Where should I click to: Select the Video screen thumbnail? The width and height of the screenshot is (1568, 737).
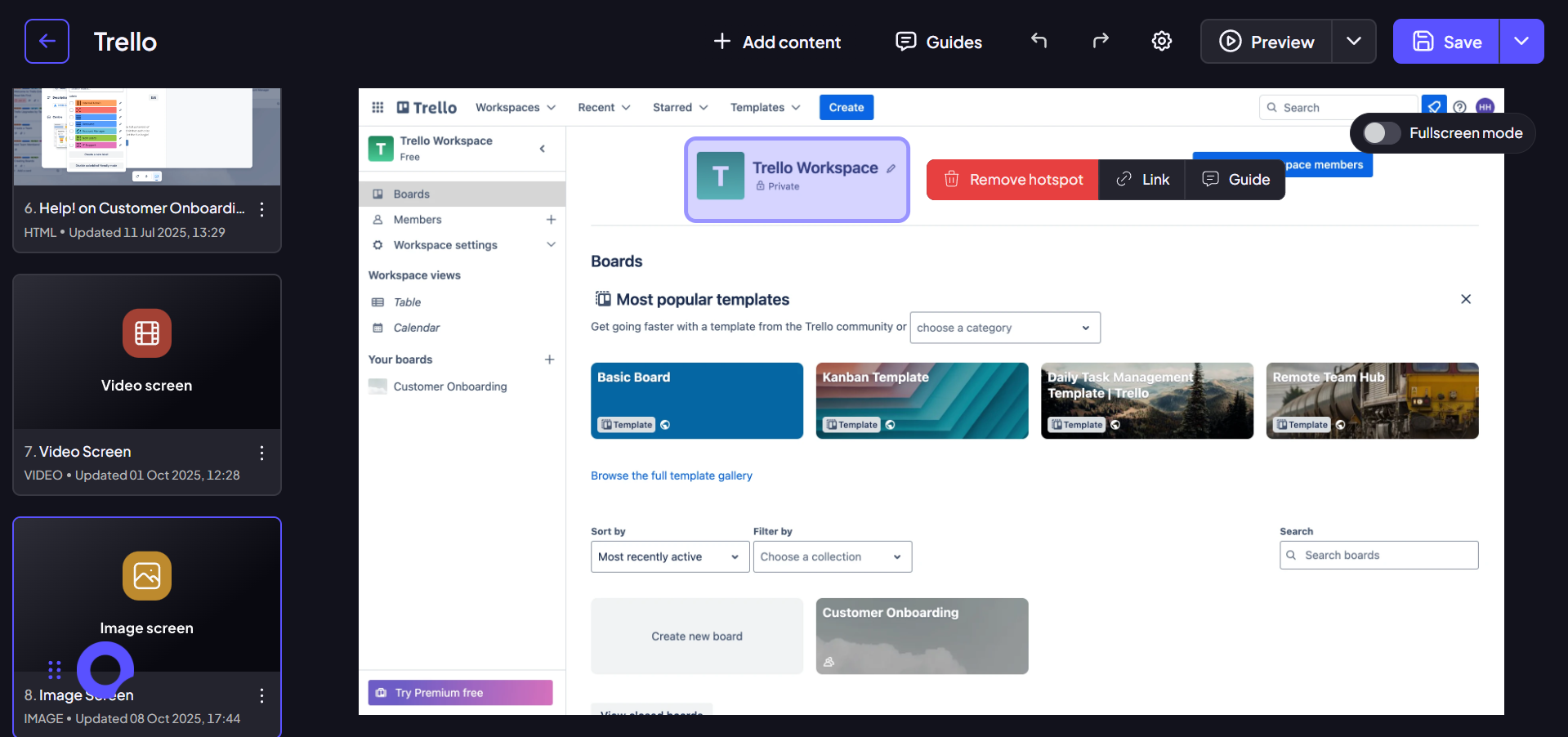tap(147, 352)
